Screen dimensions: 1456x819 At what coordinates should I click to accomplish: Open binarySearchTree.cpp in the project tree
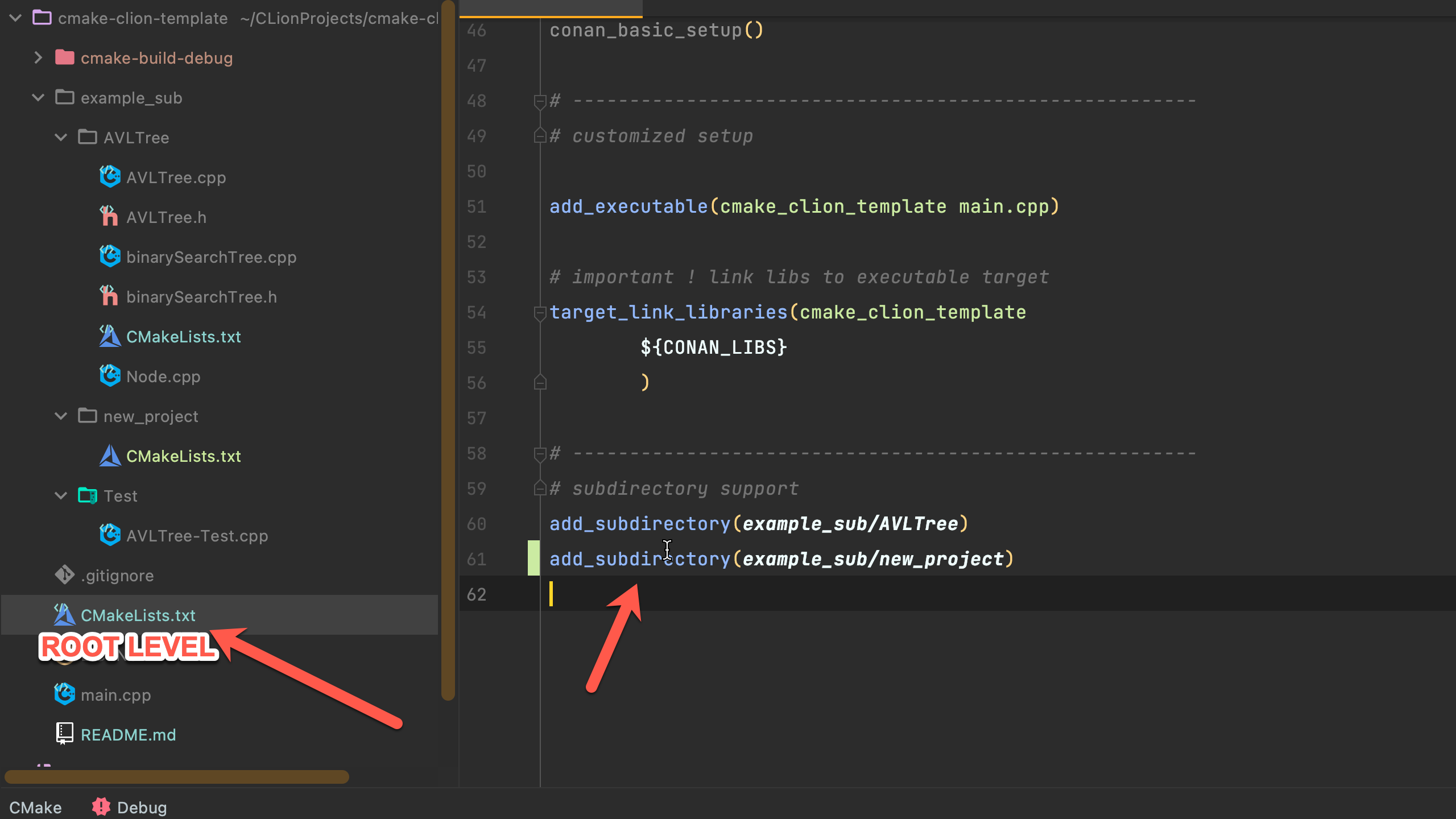tap(211, 257)
